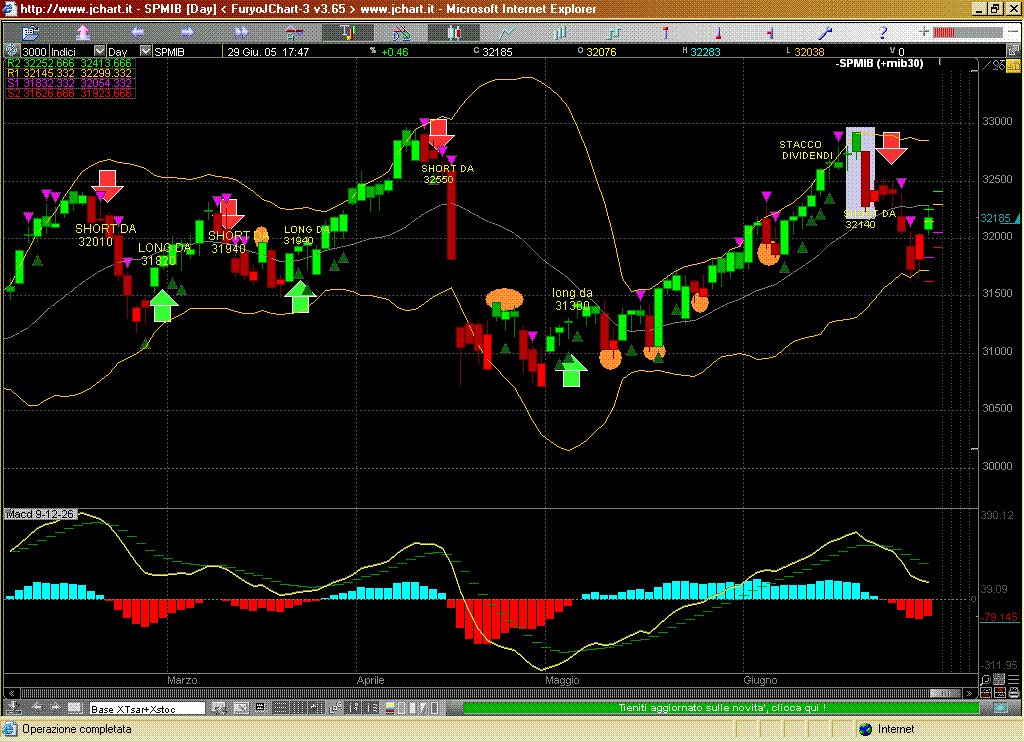Open the Day timeframe dropdown
The width and height of the screenshot is (1024, 742).
pos(146,51)
